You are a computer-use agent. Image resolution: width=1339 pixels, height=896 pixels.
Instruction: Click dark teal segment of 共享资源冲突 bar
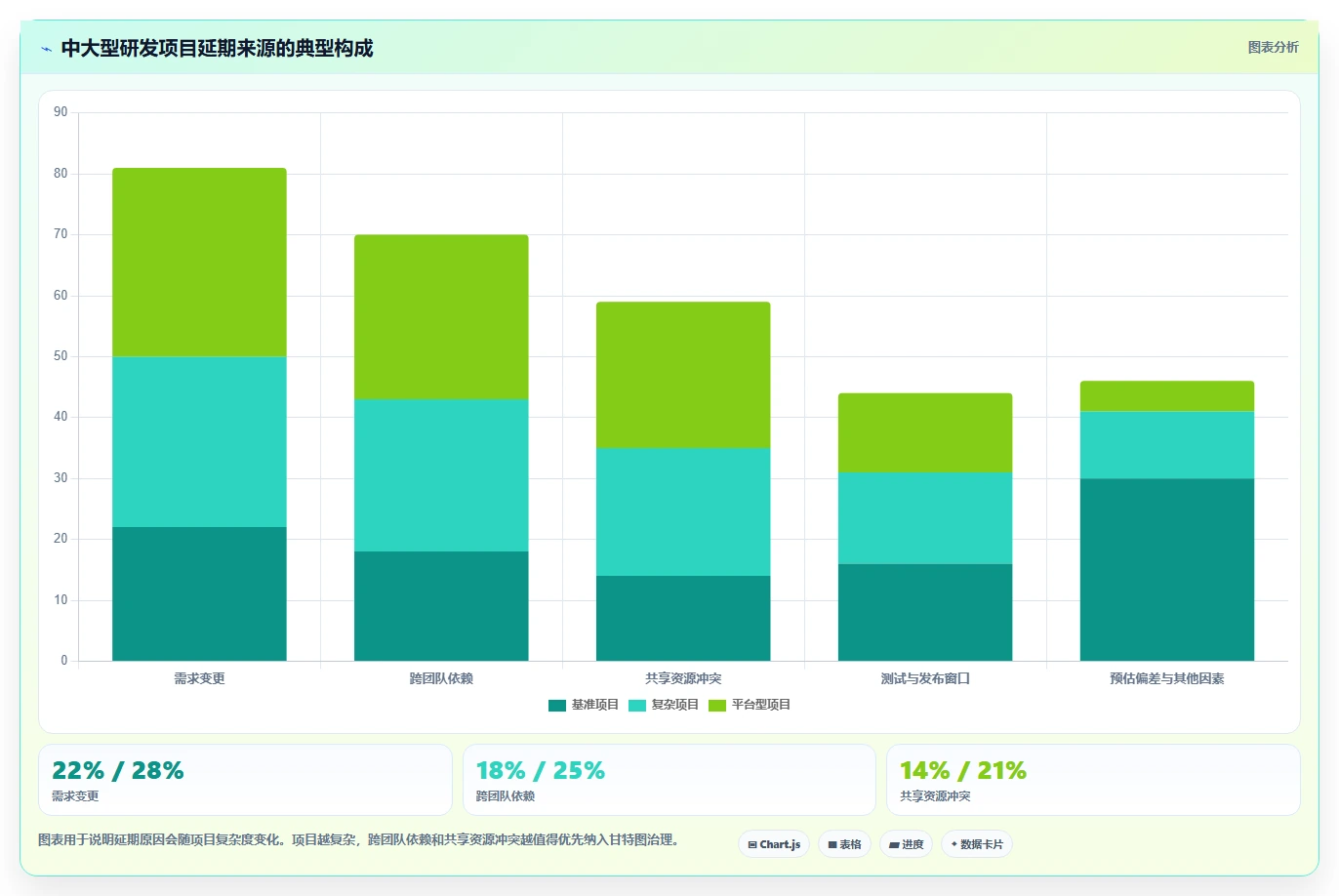pyautogui.click(x=683, y=619)
